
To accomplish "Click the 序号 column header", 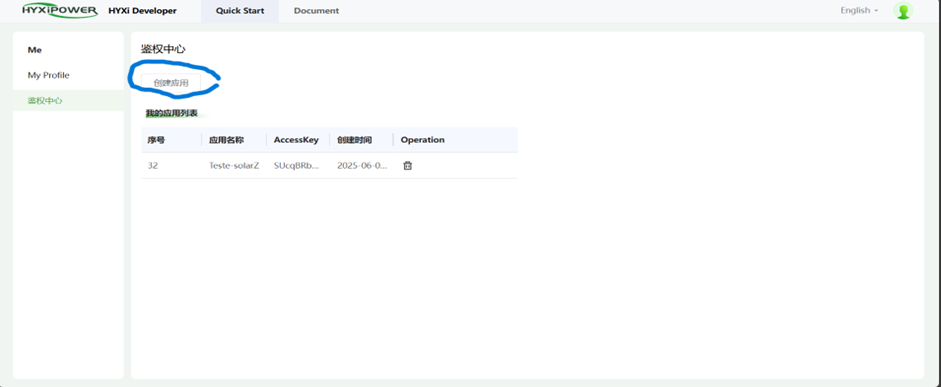I will 156,140.
